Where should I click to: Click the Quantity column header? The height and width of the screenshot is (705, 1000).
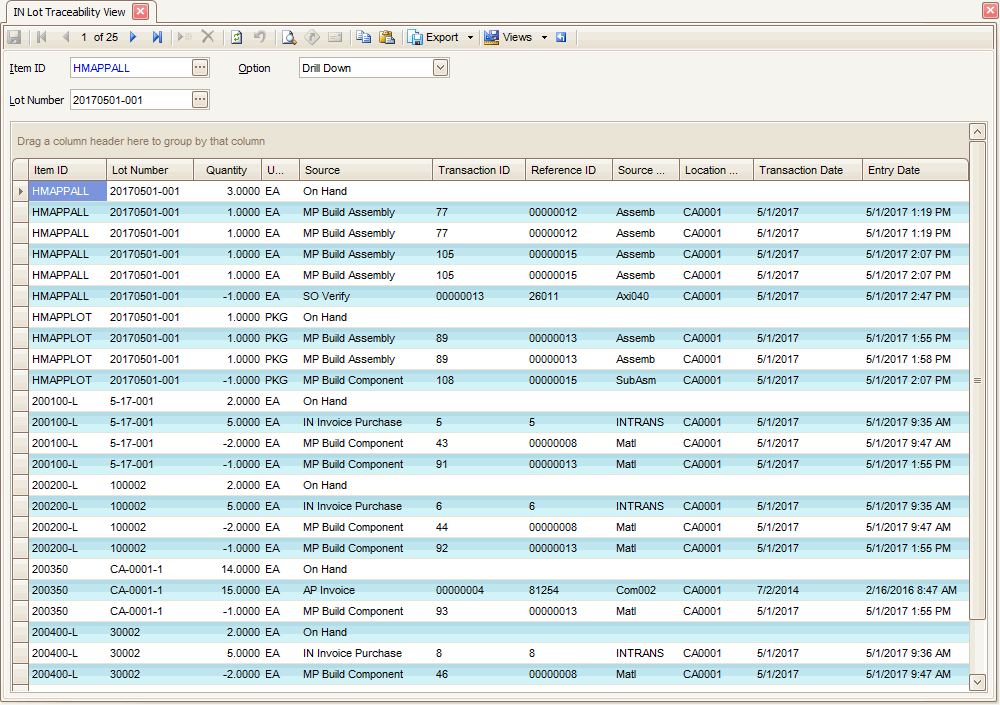[x=227, y=170]
